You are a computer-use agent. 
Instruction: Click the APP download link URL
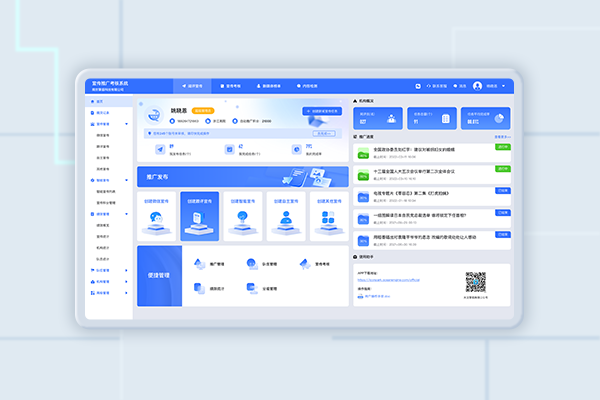click(390, 279)
